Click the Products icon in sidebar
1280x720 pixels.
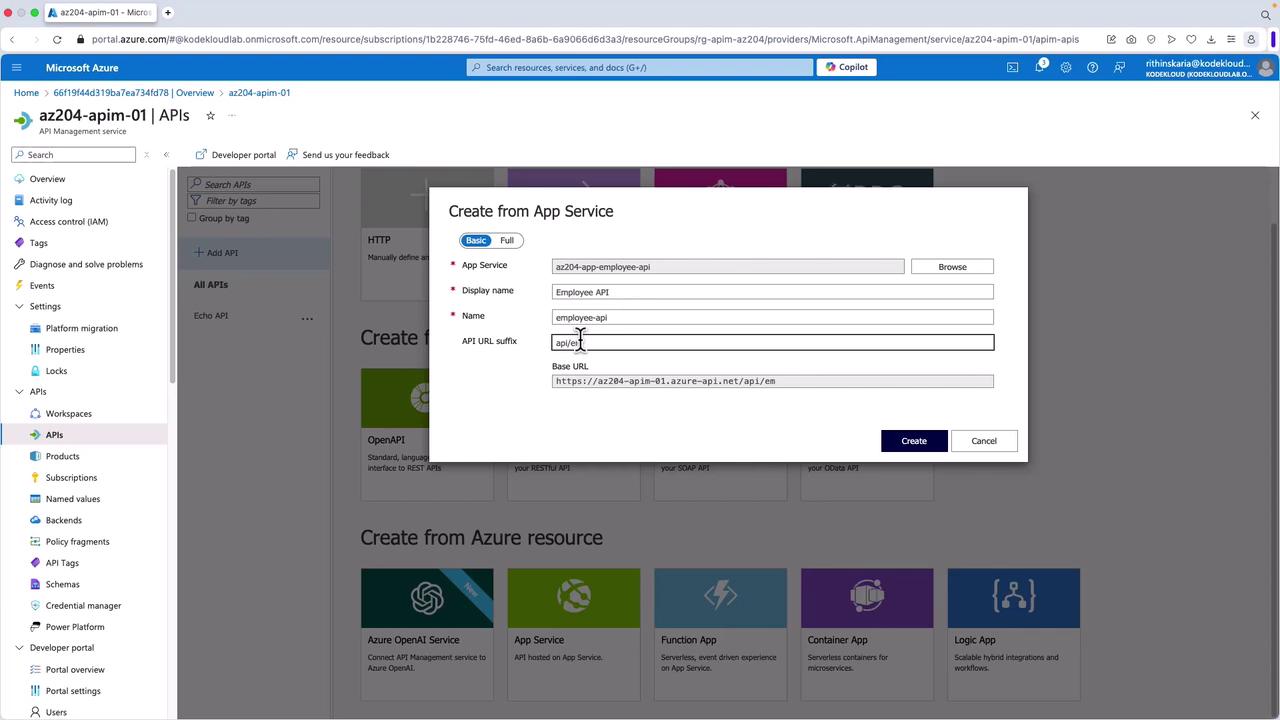36,456
